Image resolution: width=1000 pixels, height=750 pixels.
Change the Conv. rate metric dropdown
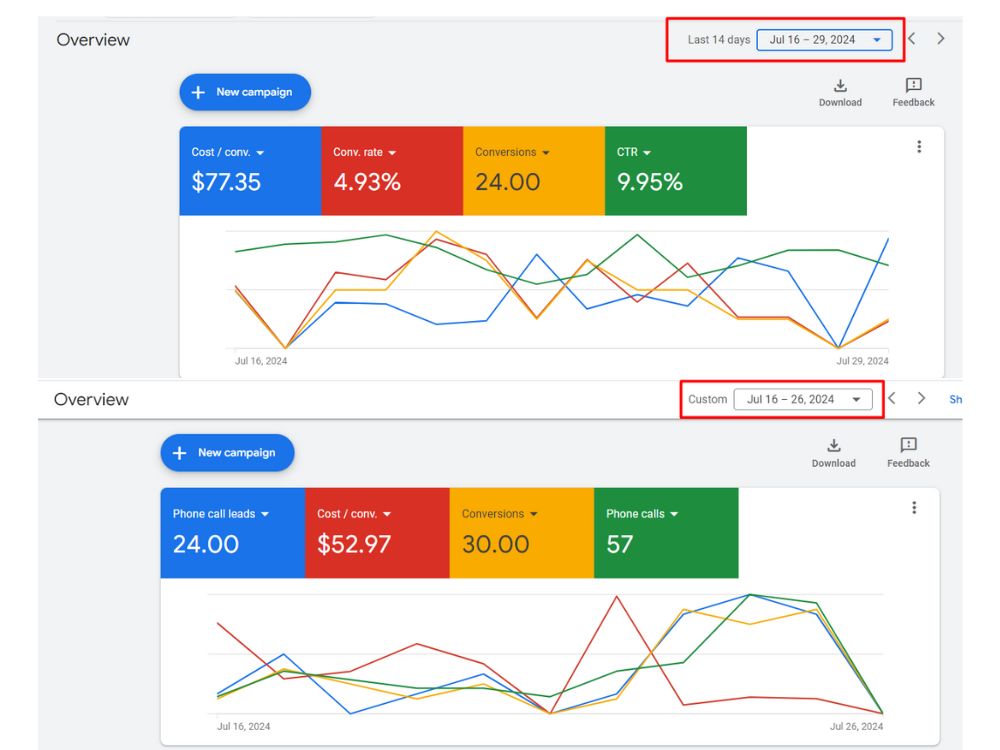(364, 152)
